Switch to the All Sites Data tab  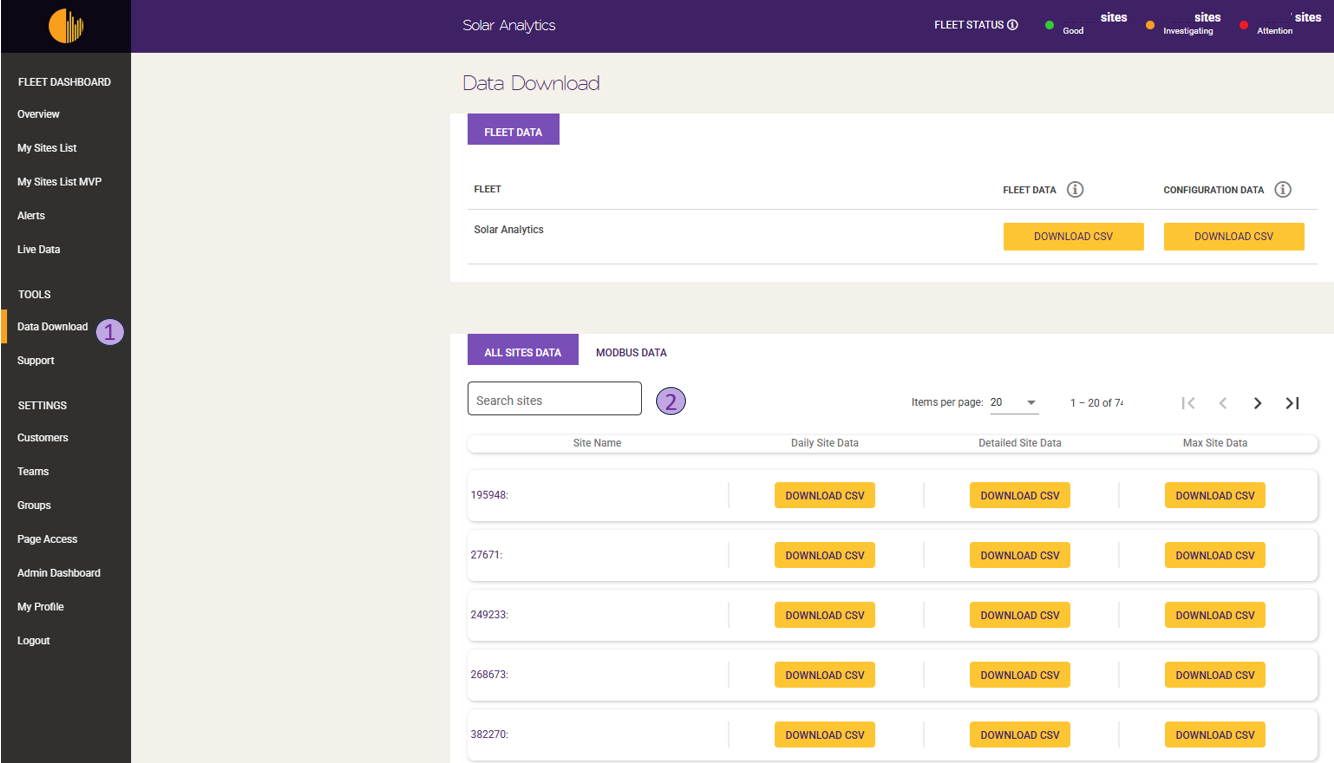coord(523,352)
